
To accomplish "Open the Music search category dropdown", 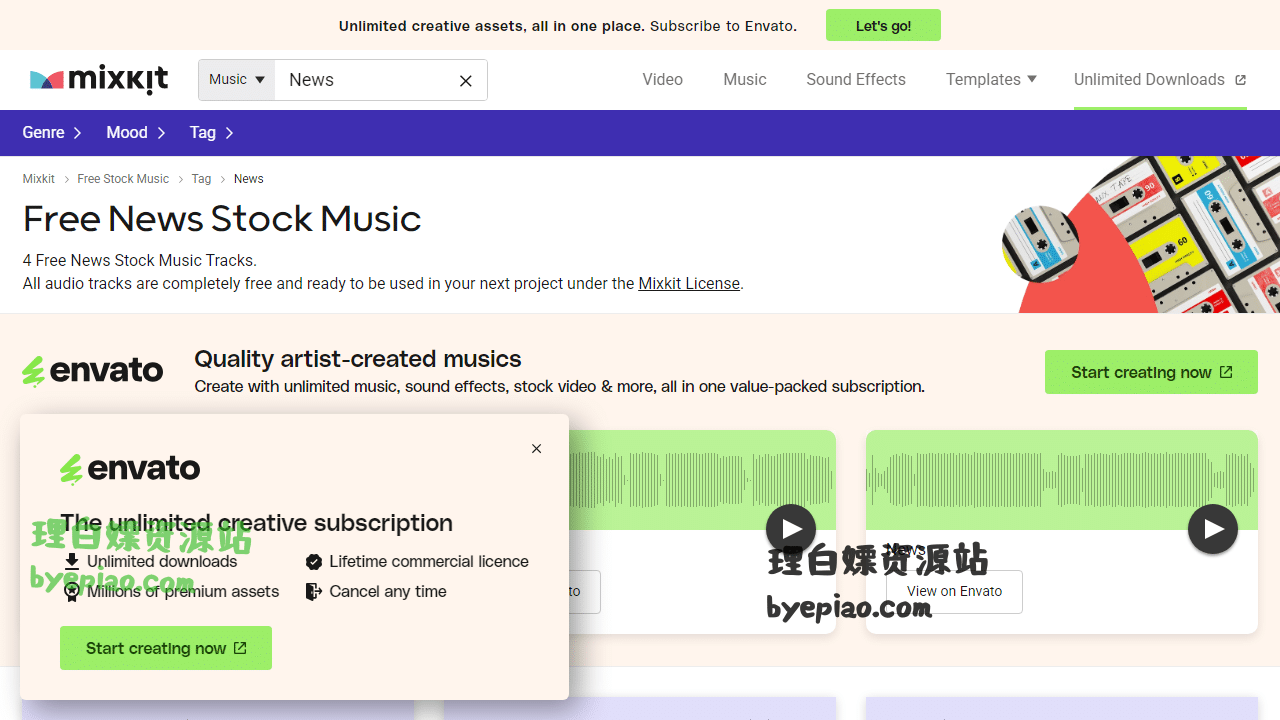I will coord(237,80).
